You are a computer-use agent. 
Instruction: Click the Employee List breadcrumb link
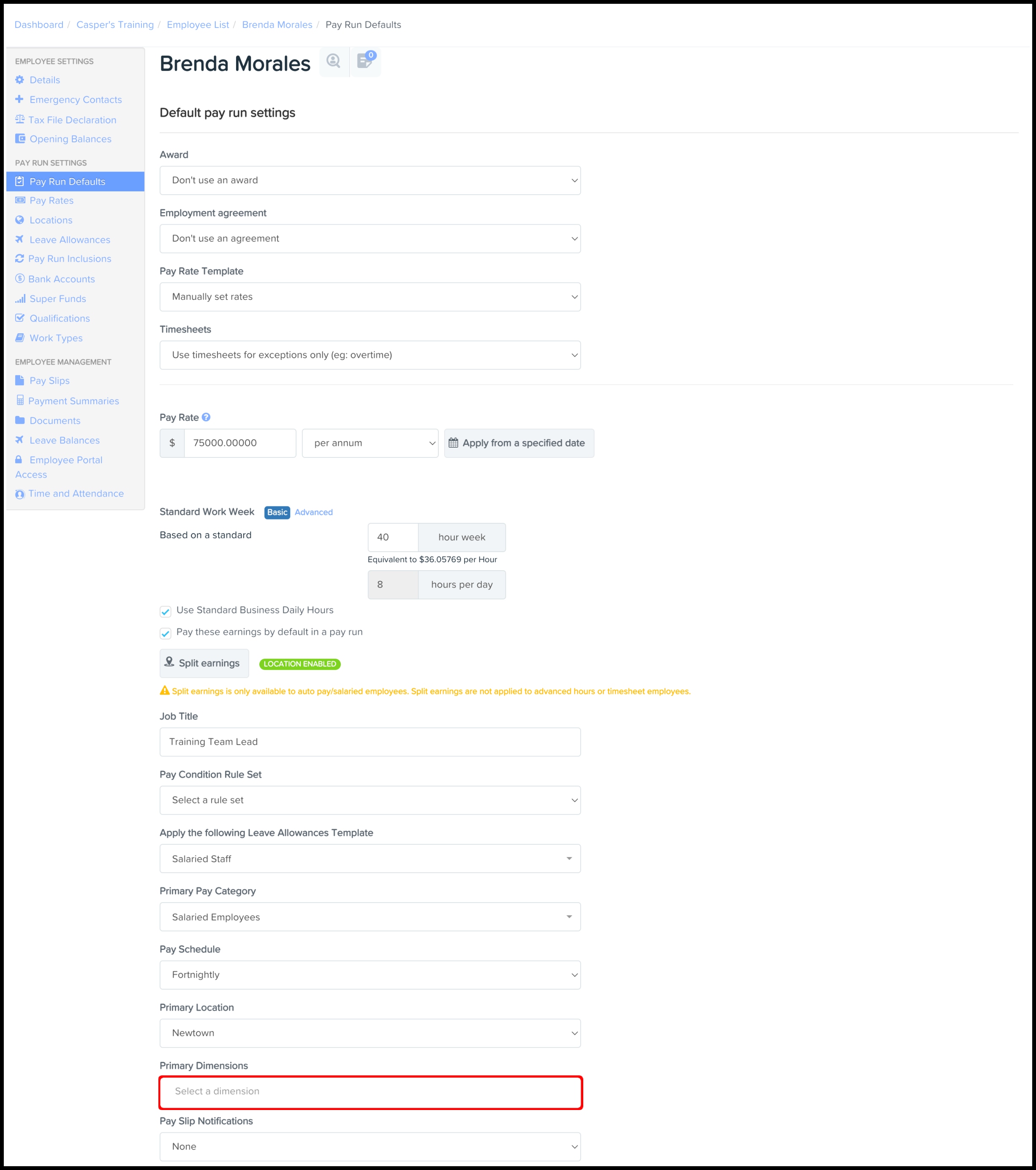(x=198, y=24)
